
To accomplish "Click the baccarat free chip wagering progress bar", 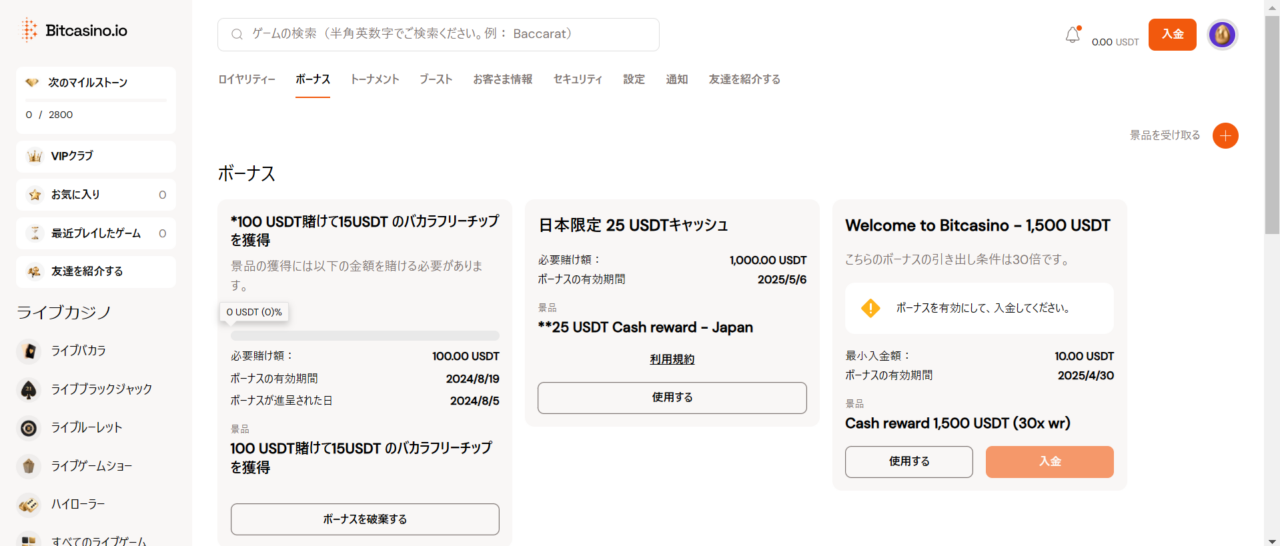I will tap(365, 336).
